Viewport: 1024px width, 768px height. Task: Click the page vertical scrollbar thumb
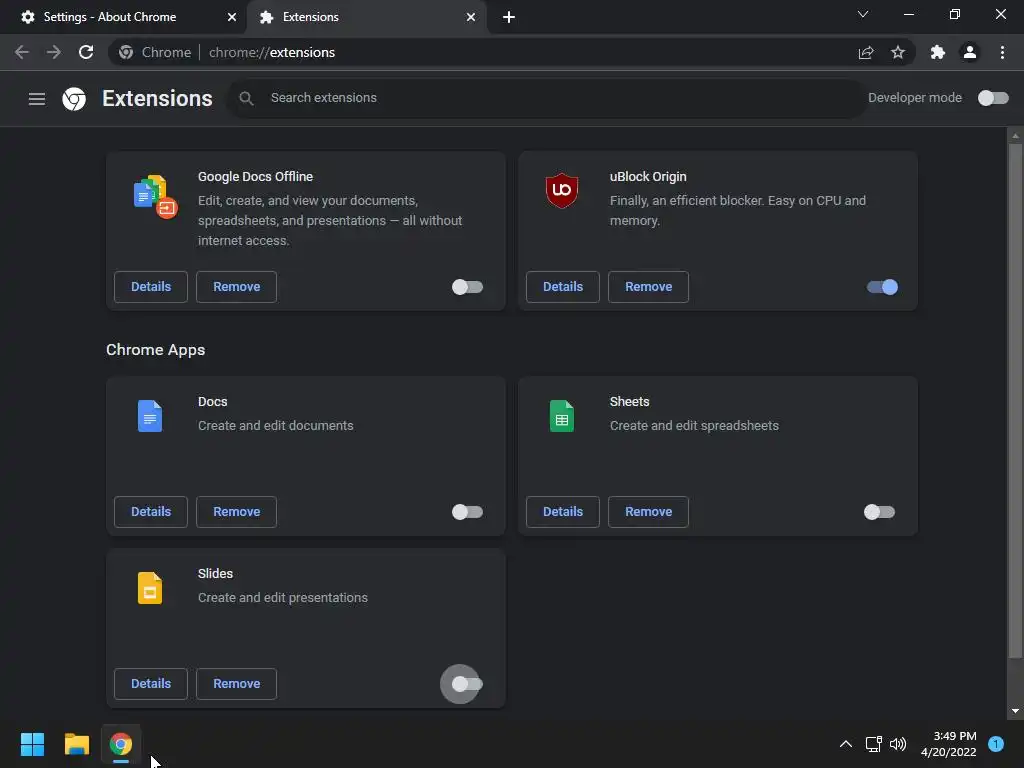(1015, 400)
